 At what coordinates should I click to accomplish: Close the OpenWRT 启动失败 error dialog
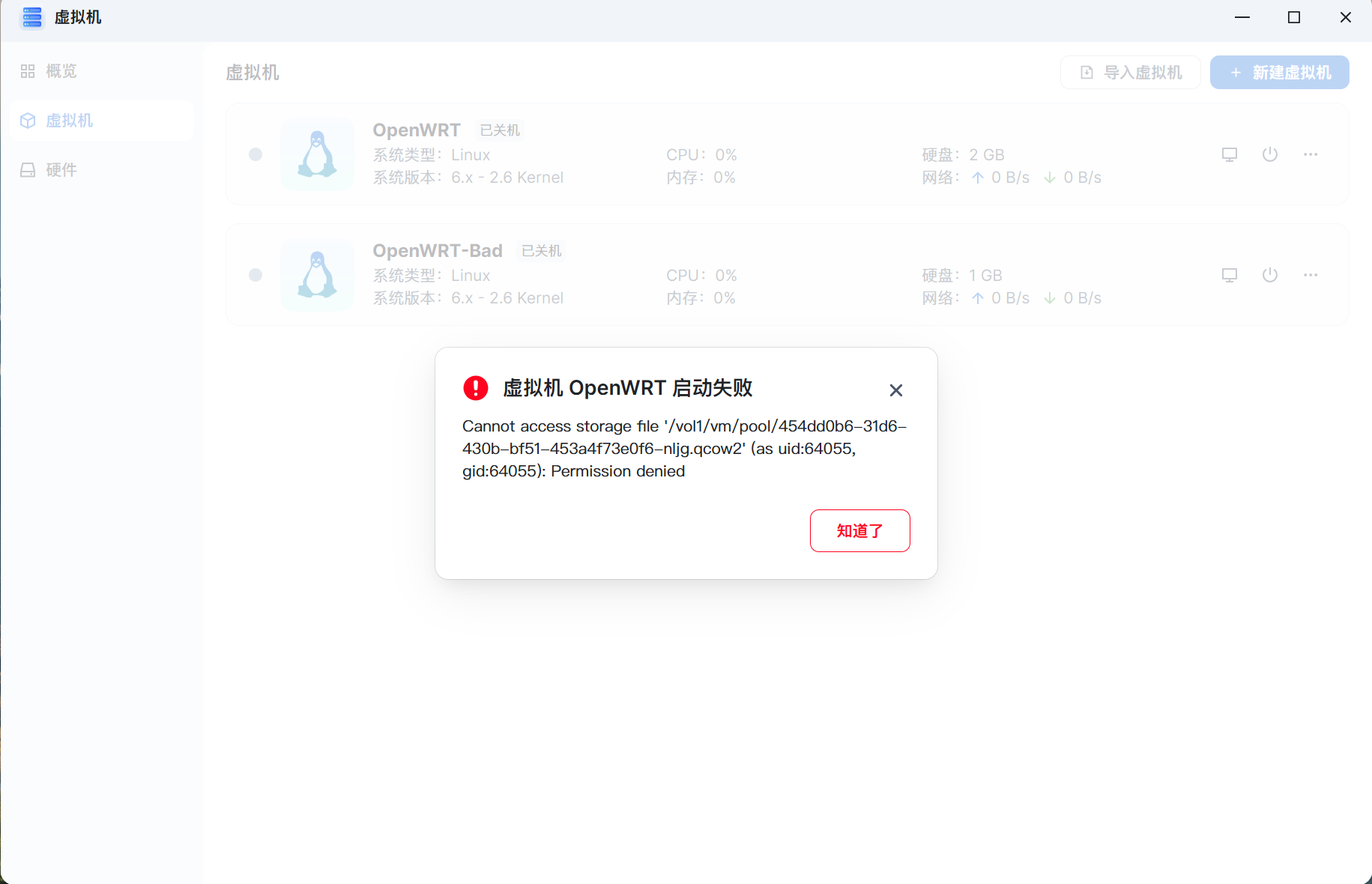895,390
